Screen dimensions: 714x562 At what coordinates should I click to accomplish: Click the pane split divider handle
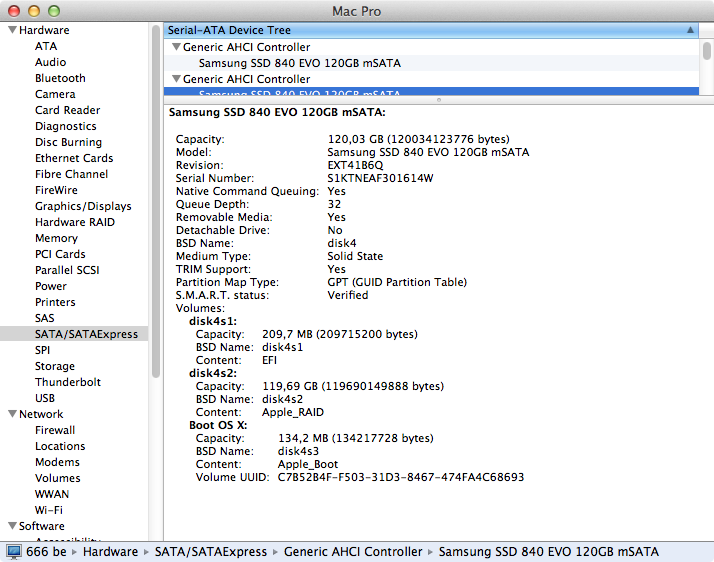pyautogui.click(x=439, y=100)
